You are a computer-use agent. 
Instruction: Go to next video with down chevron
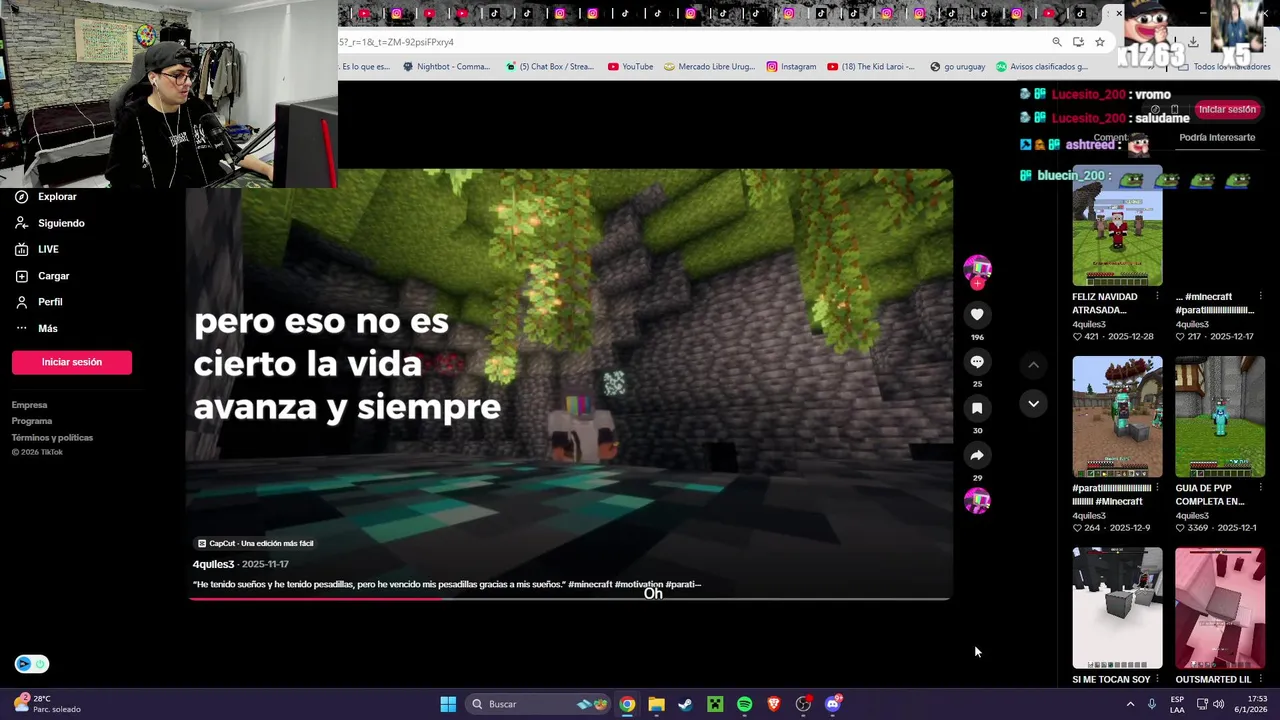(x=1033, y=403)
